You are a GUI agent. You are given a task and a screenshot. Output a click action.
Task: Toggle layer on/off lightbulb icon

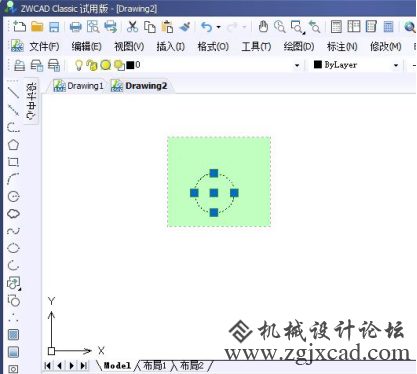click(79, 65)
